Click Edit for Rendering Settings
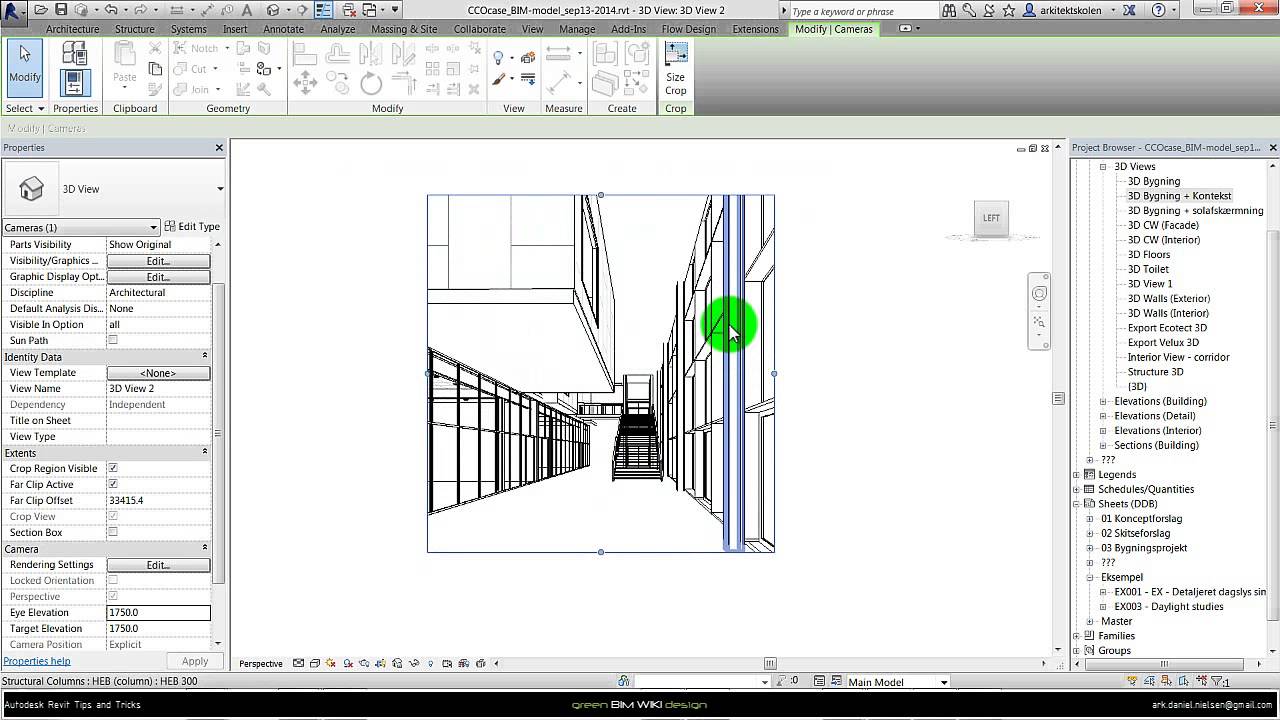 coord(158,565)
